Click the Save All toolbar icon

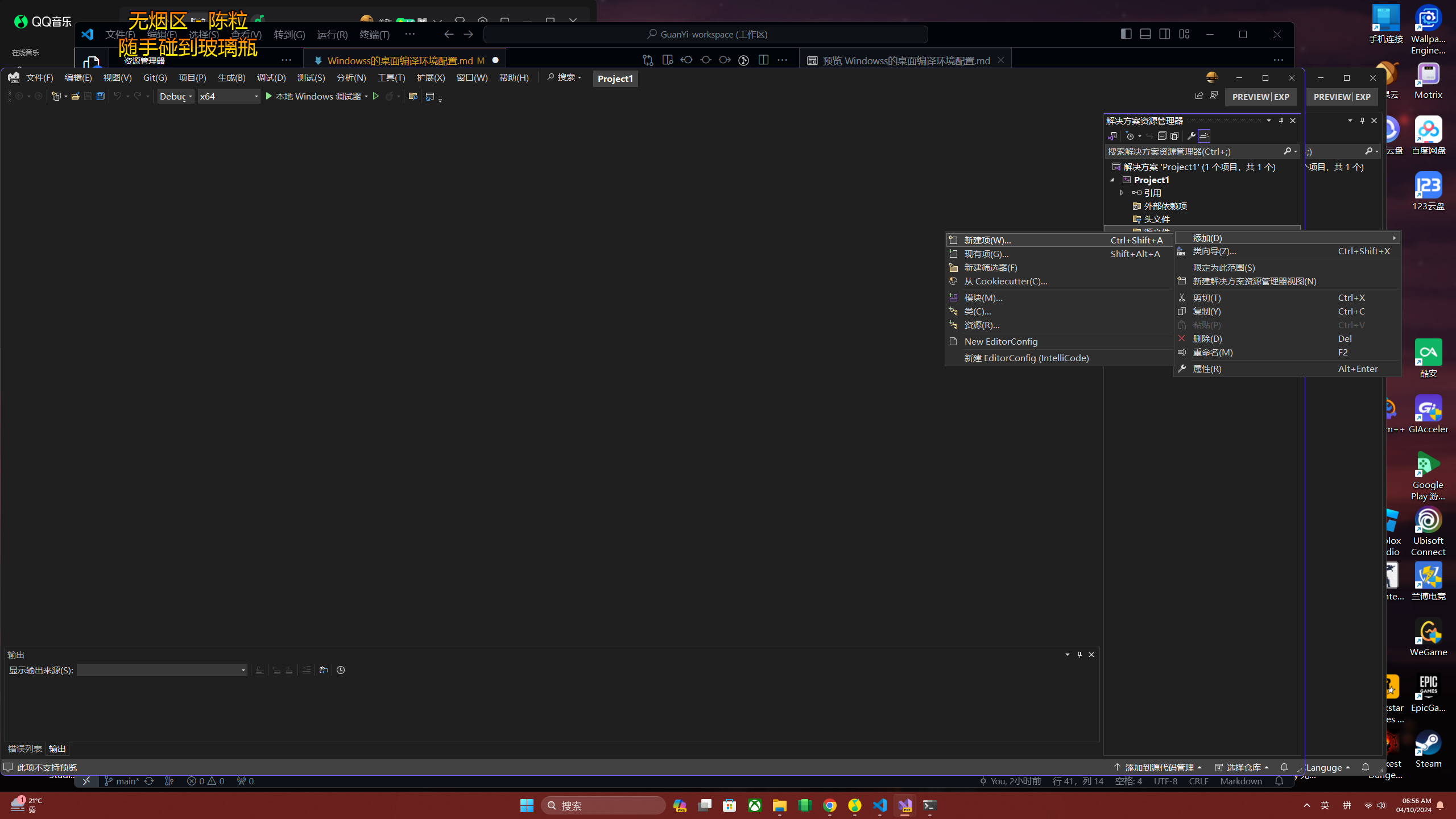point(101,96)
